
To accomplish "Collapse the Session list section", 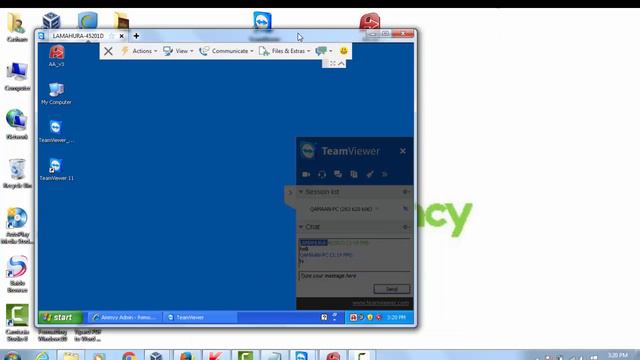I will [301, 191].
